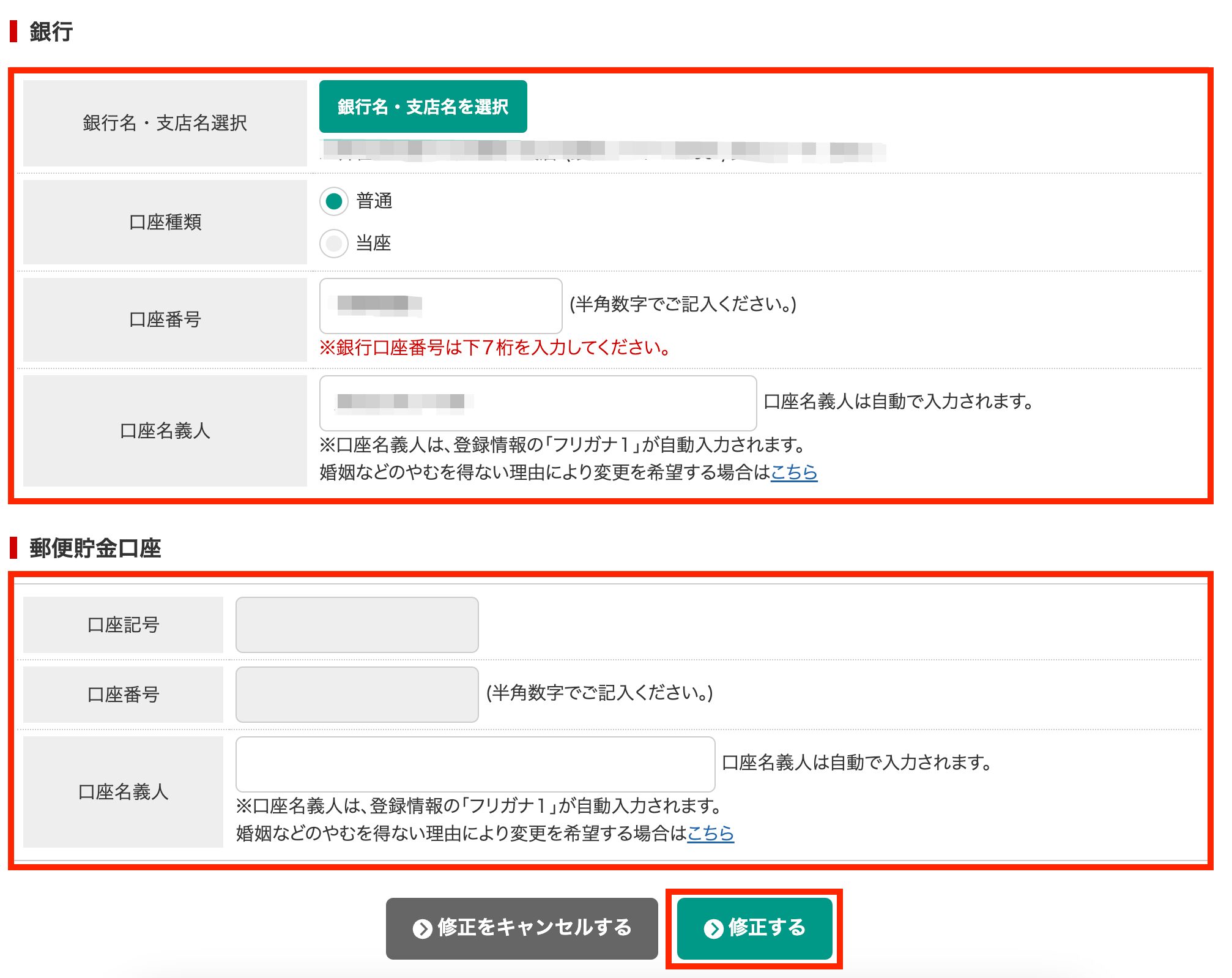The height and width of the screenshot is (978, 1232).
Task: Click the arrow icon on 修正をキャンセルする
Action: coord(422,928)
